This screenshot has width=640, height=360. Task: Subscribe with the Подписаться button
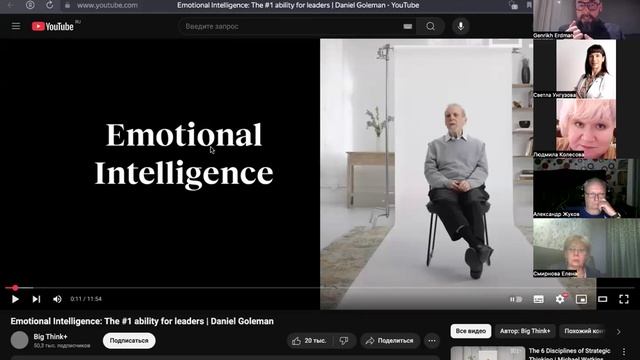[129, 340]
